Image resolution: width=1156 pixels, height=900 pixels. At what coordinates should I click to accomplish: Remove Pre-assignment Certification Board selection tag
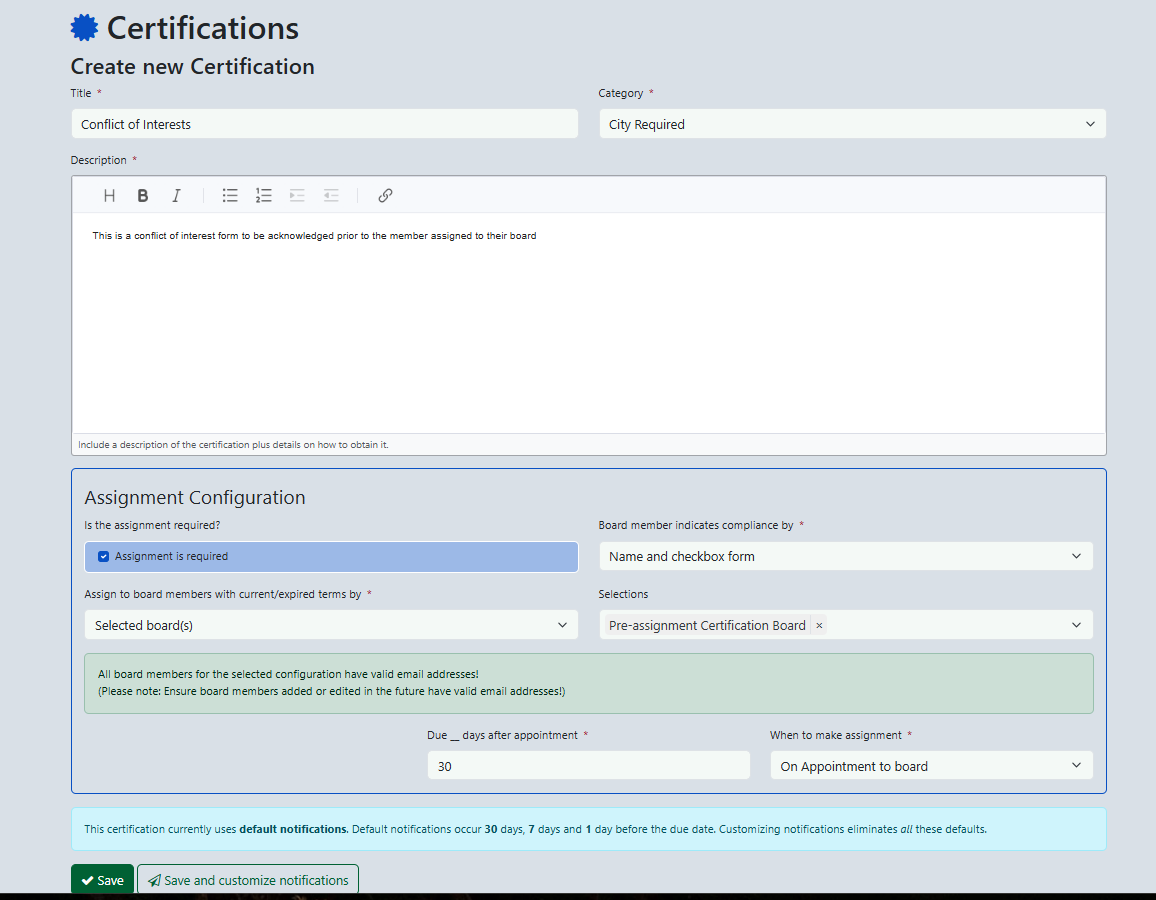[x=819, y=625]
